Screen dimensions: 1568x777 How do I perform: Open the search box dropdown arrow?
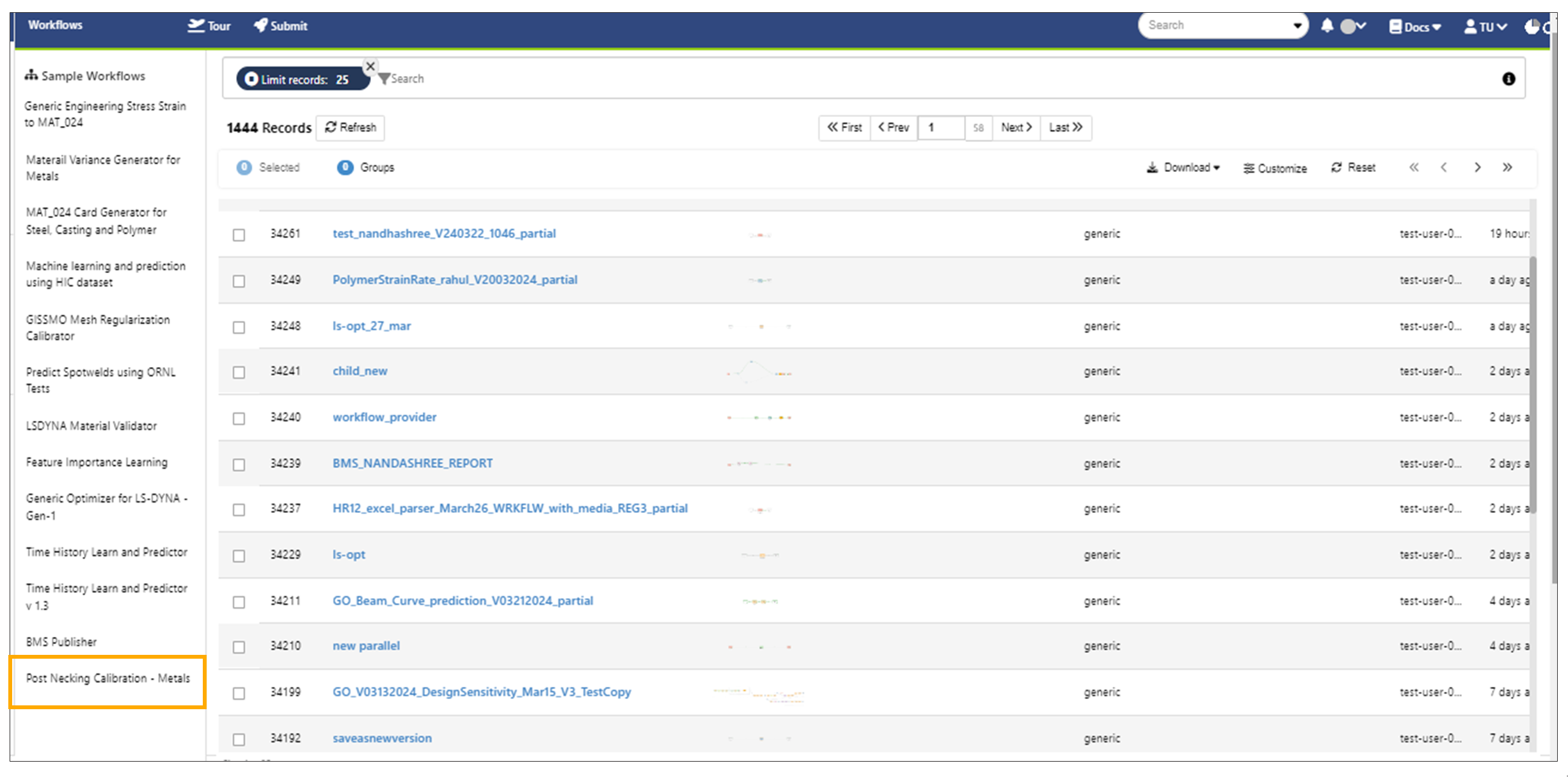click(1297, 25)
